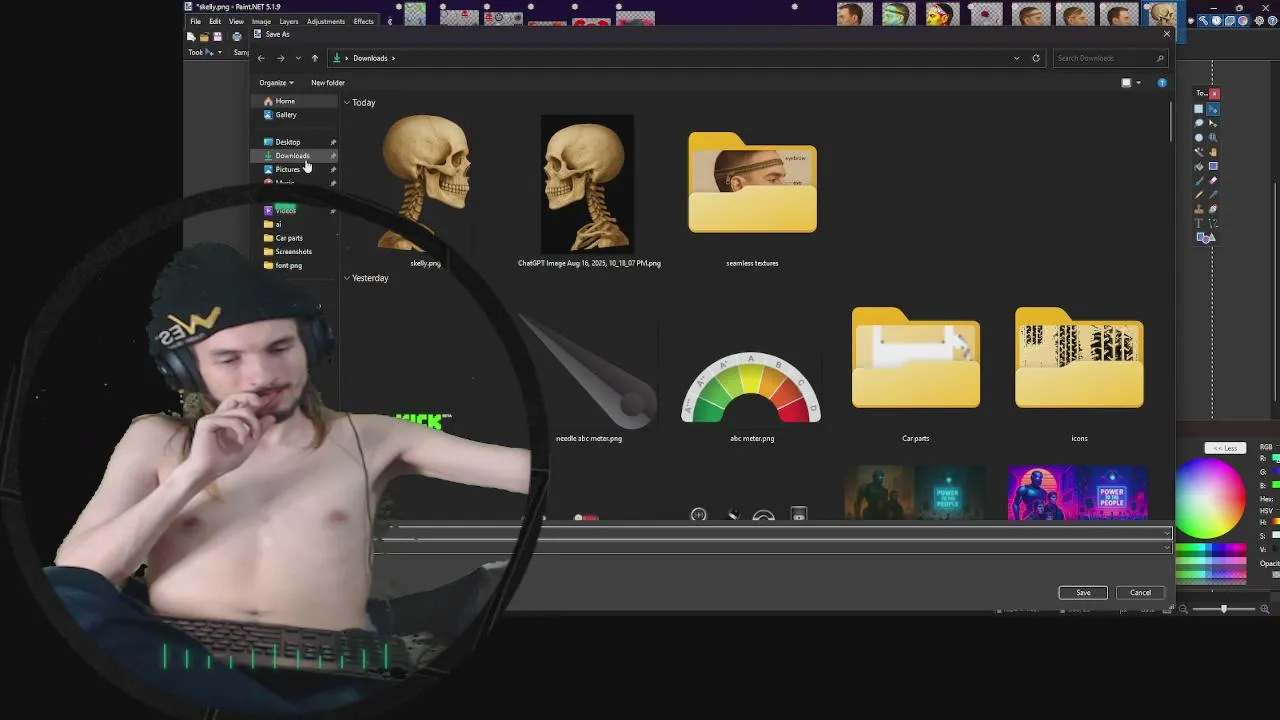Viewport: 1280px width, 720px height.
Task: Pick a color from the color wheel
Action: point(1209,498)
